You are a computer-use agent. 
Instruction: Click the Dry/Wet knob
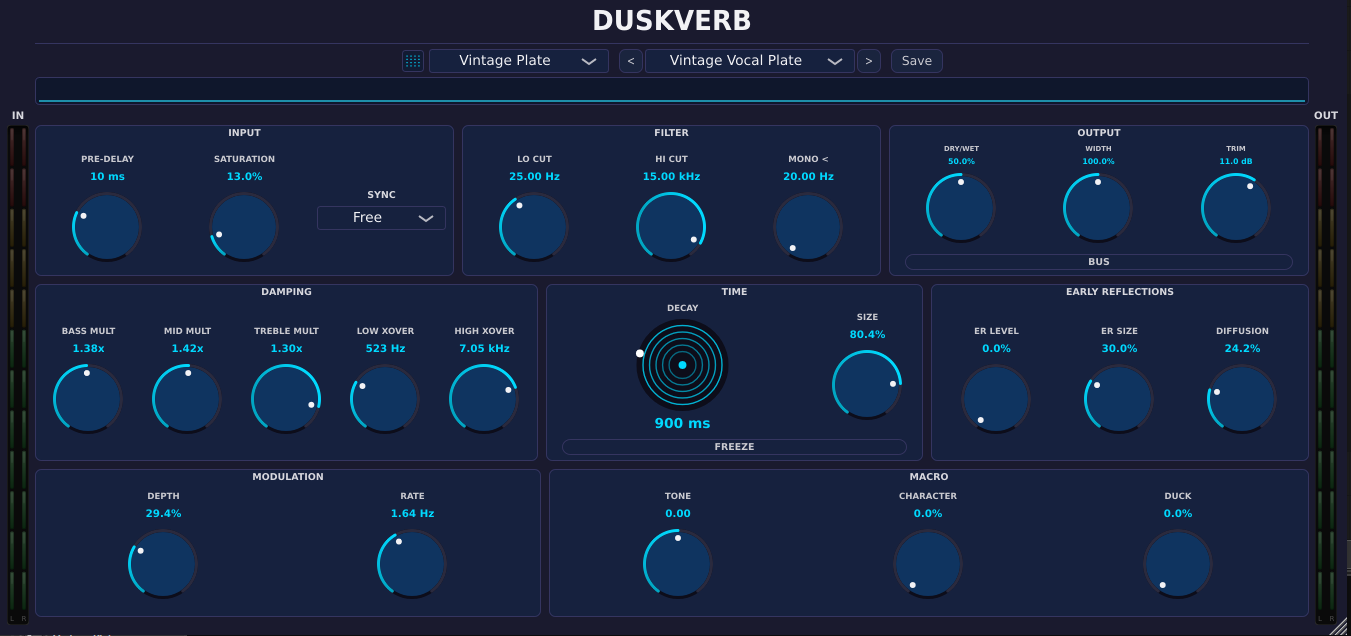coord(961,208)
